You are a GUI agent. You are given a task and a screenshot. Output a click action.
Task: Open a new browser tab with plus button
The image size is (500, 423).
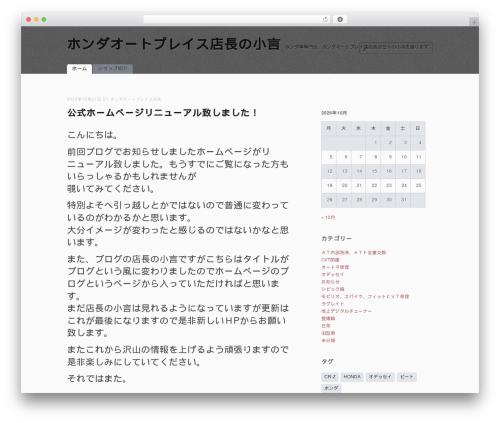click(x=474, y=22)
